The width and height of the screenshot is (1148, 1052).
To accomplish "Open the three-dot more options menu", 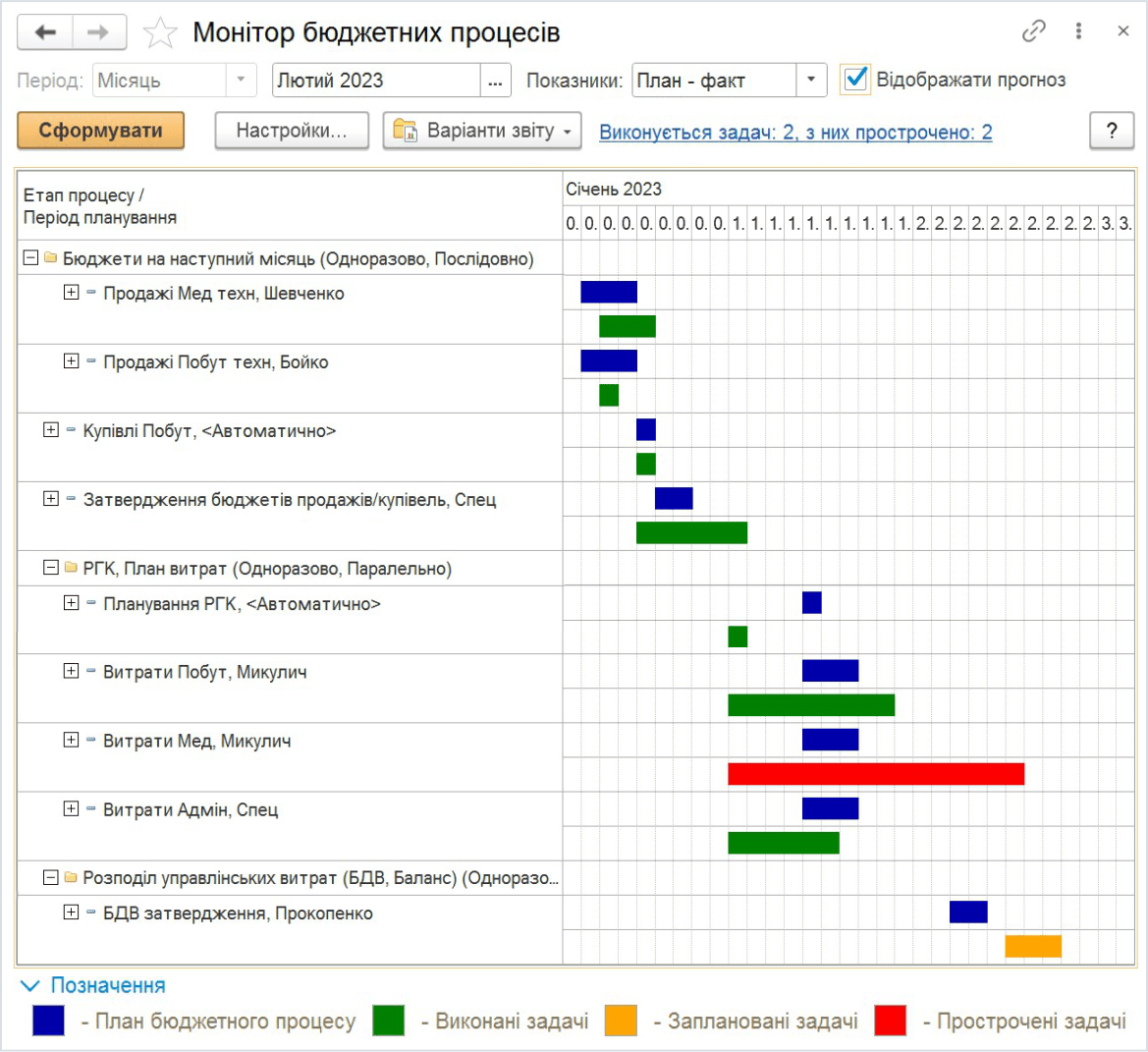I will coord(1078,31).
